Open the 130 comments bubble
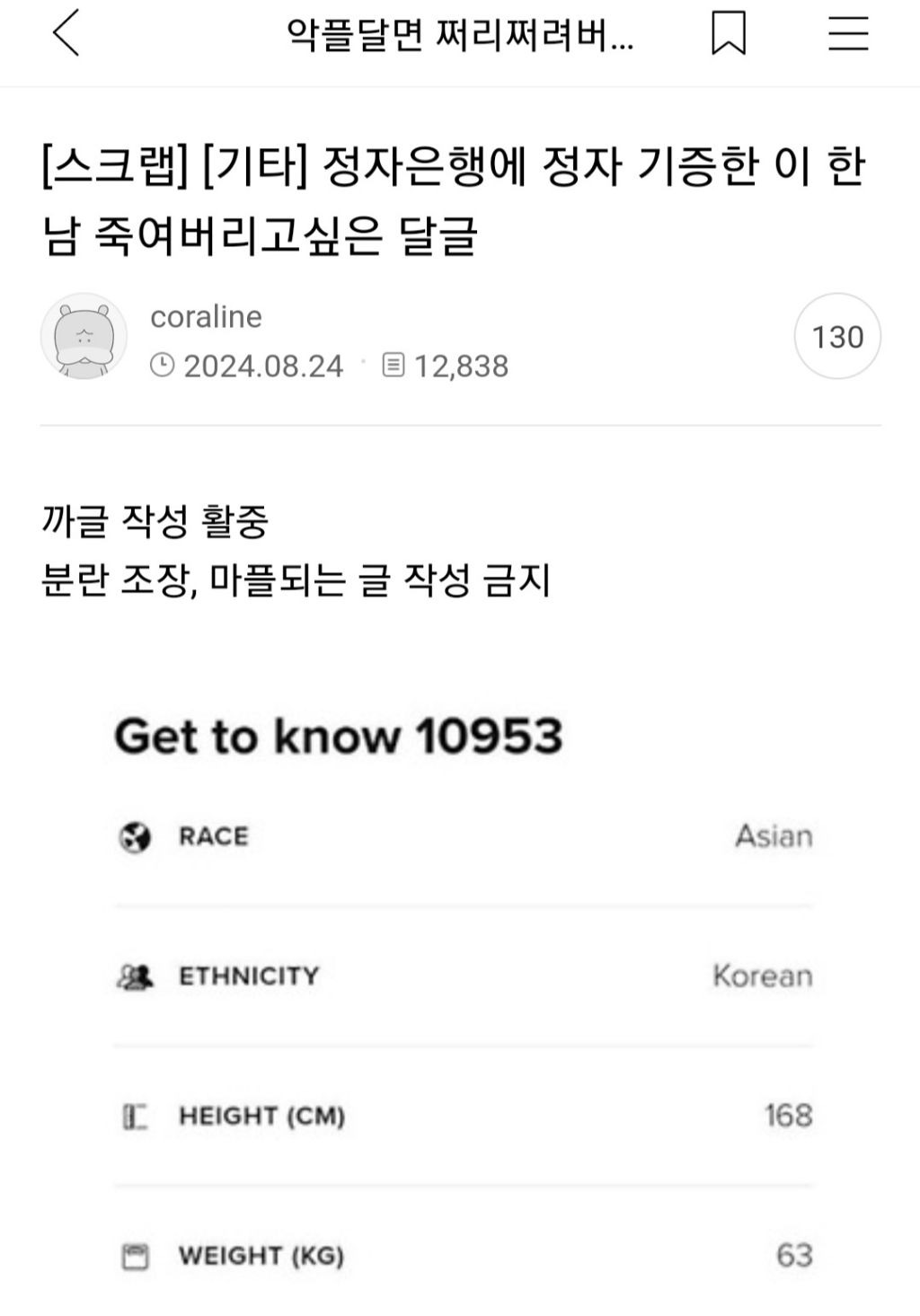 click(x=837, y=336)
